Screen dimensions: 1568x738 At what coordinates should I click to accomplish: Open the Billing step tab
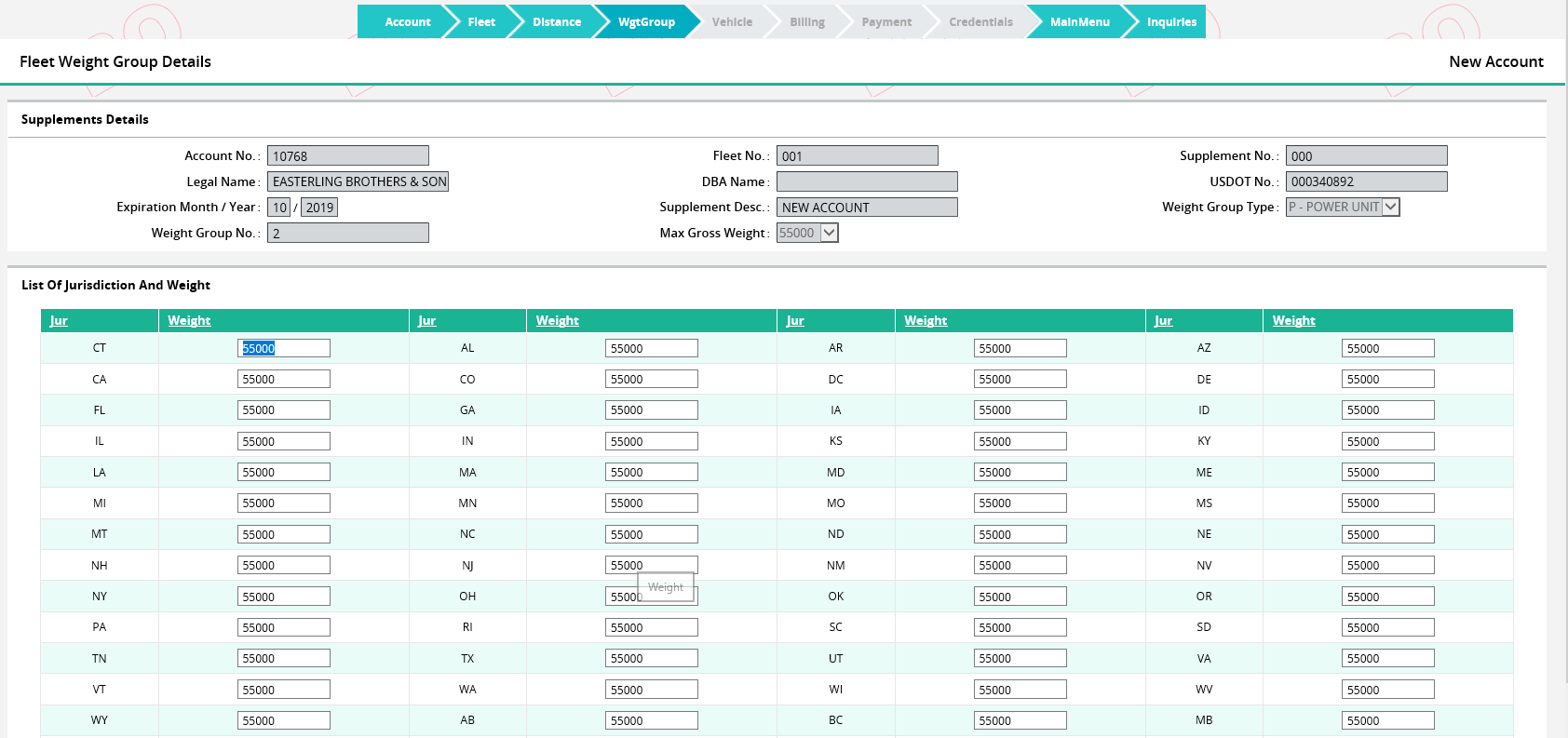806,21
